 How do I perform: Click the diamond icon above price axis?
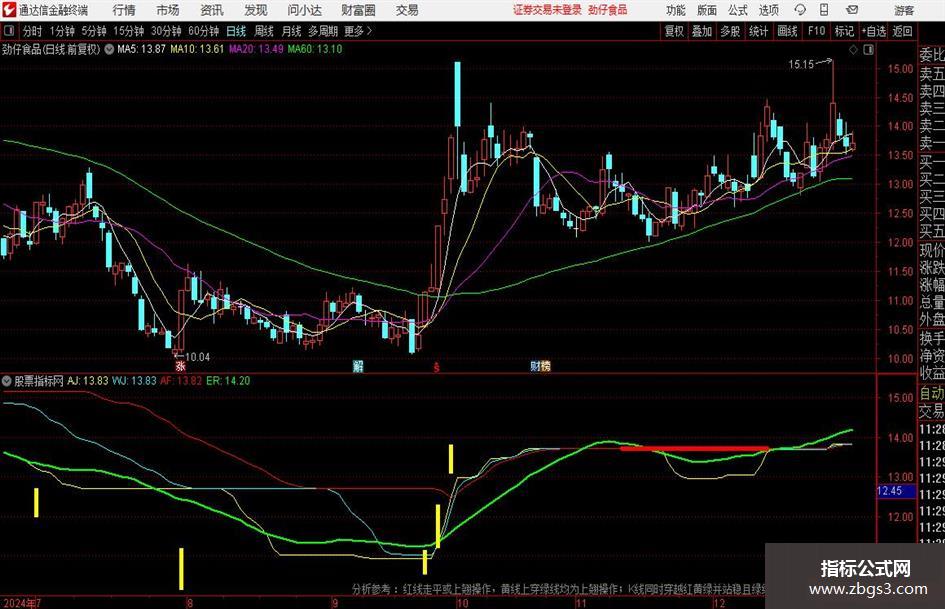click(853, 50)
